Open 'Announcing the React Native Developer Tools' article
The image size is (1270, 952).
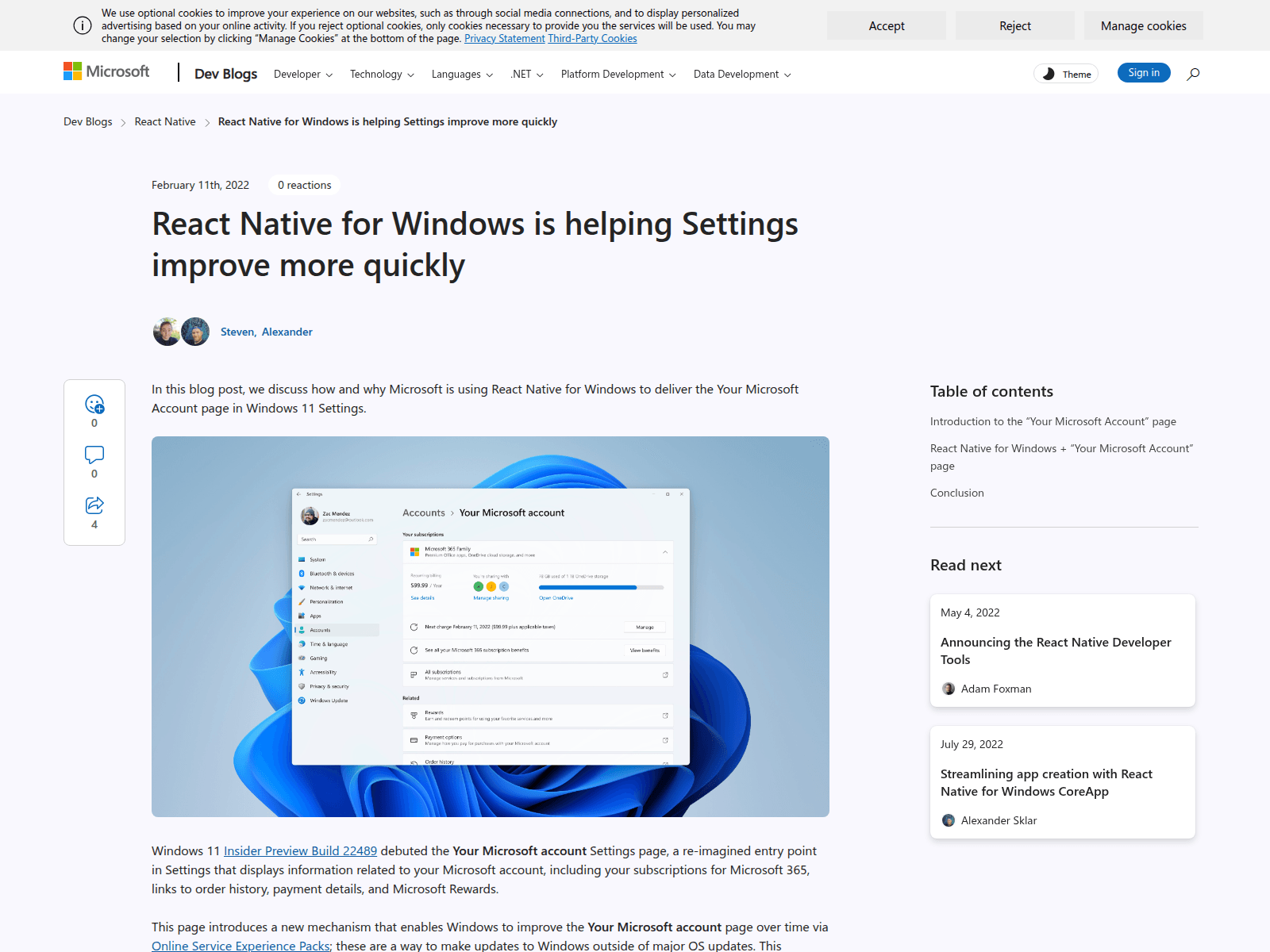click(1056, 651)
